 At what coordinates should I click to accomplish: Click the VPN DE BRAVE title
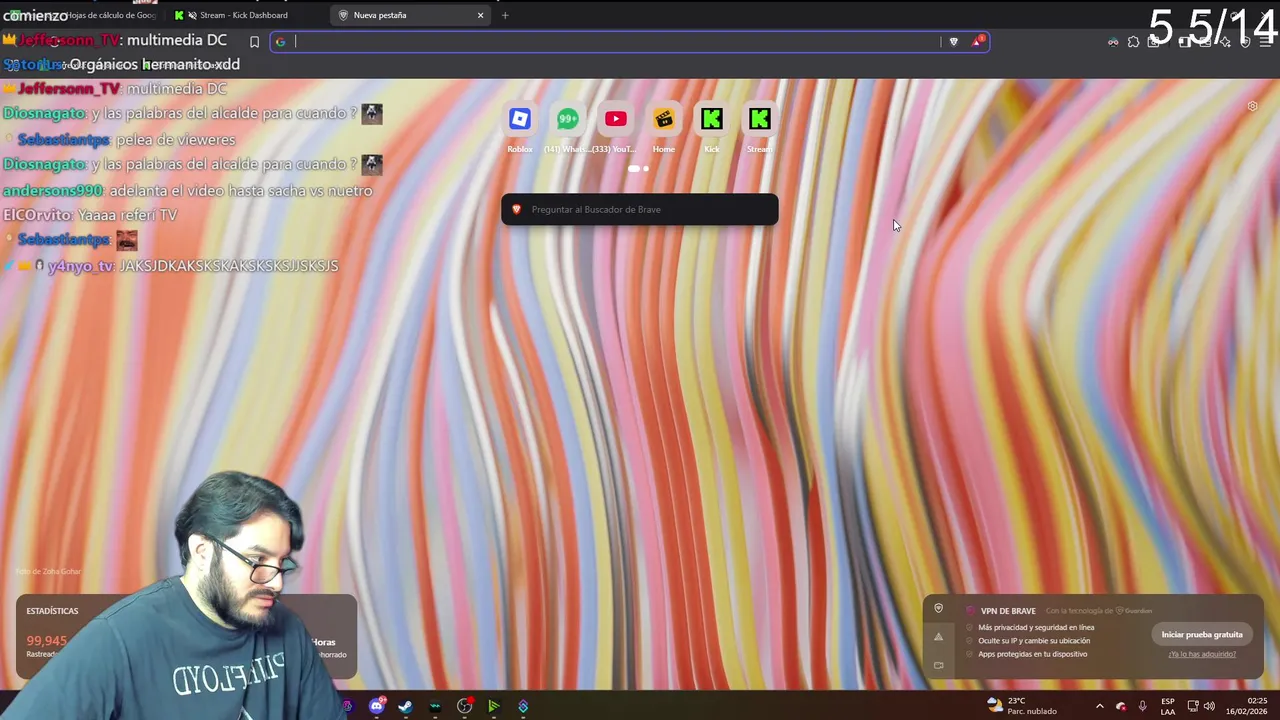[x=1008, y=611]
